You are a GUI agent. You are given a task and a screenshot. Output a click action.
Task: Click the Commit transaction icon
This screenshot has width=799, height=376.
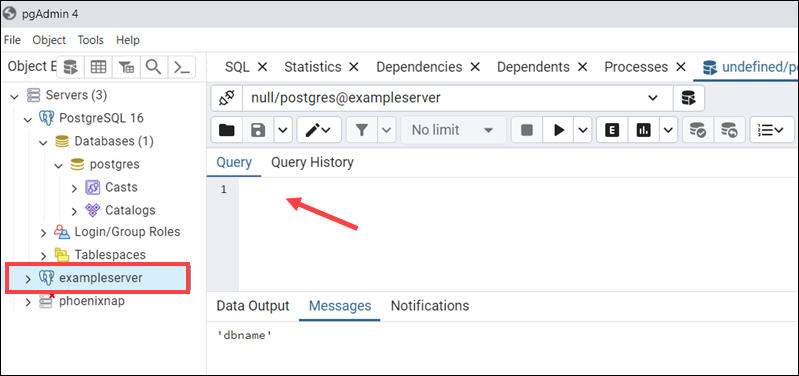(698, 130)
